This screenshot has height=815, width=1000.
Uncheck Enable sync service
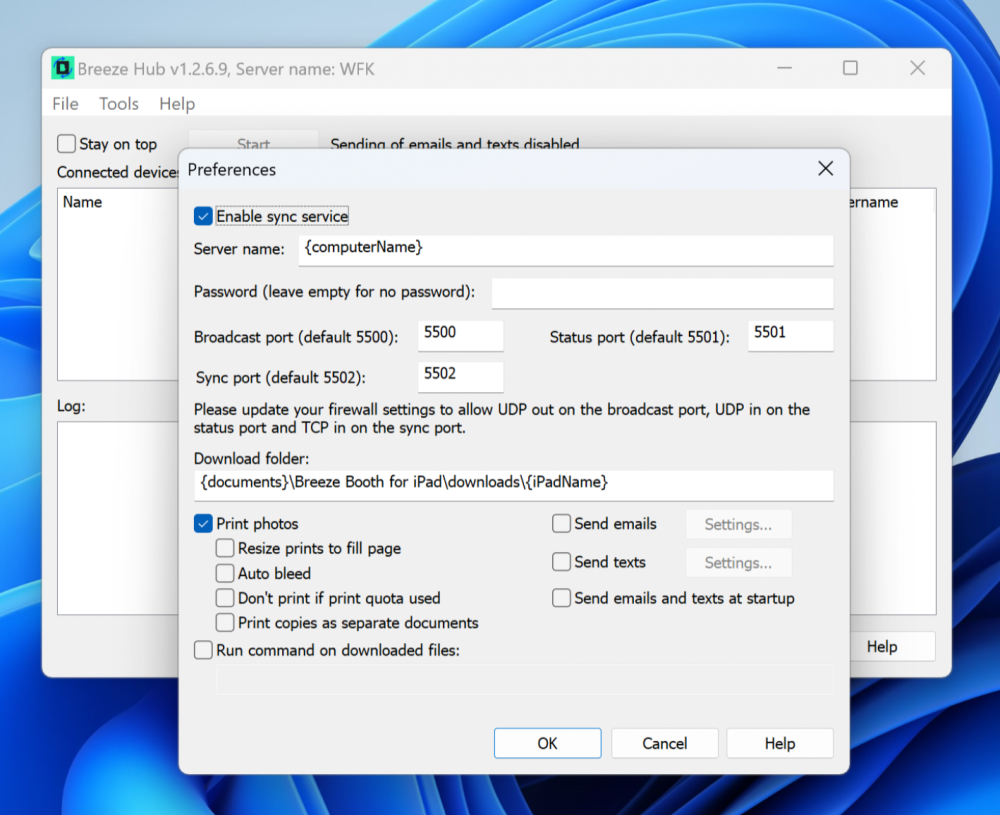tap(203, 216)
